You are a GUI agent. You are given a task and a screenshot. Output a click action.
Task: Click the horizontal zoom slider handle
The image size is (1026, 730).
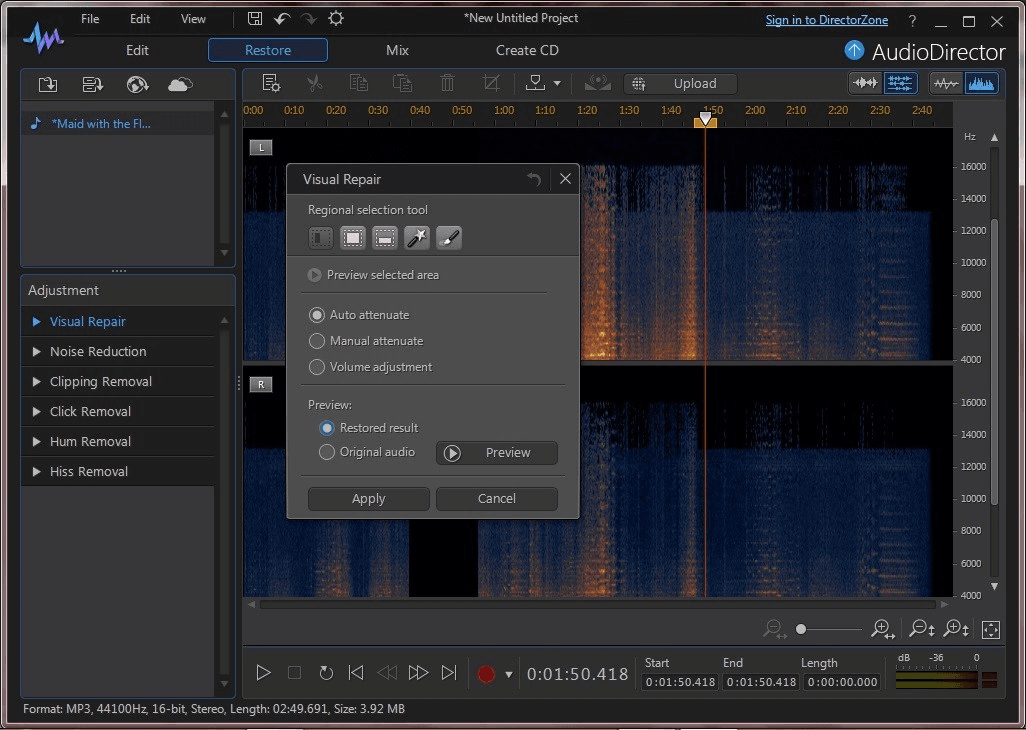pyautogui.click(x=801, y=629)
